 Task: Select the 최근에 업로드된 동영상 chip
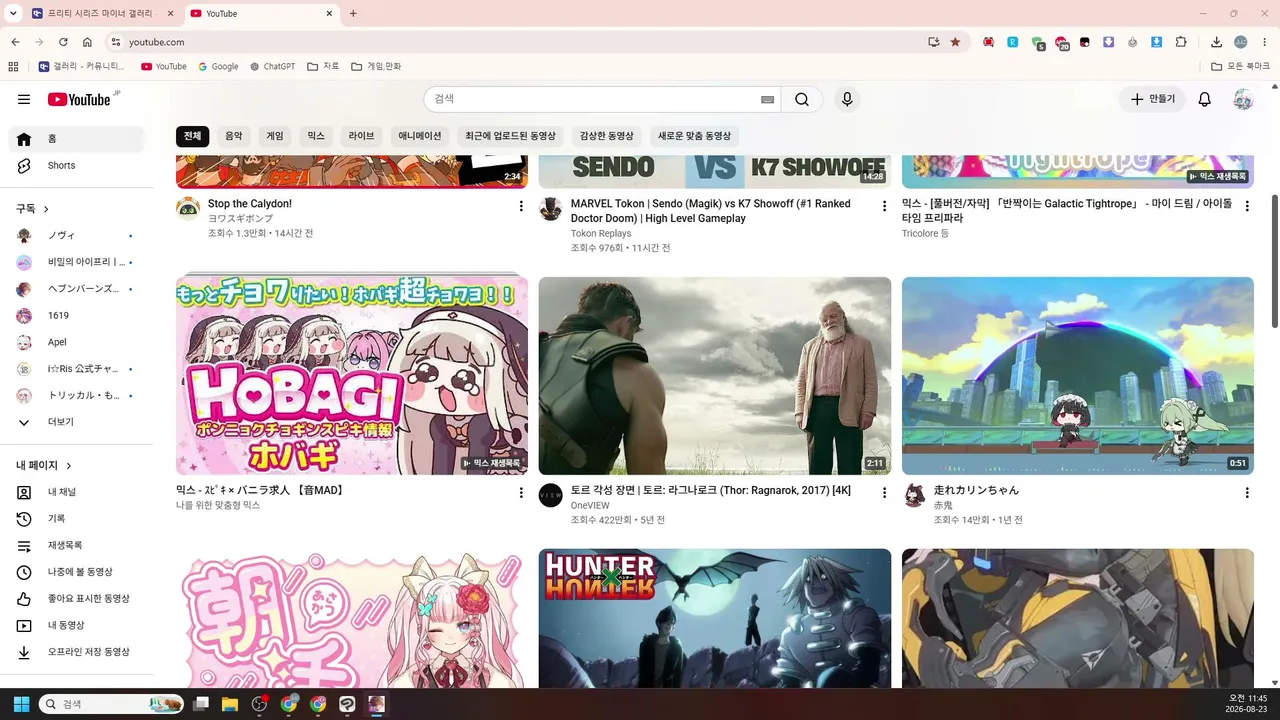coord(510,136)
